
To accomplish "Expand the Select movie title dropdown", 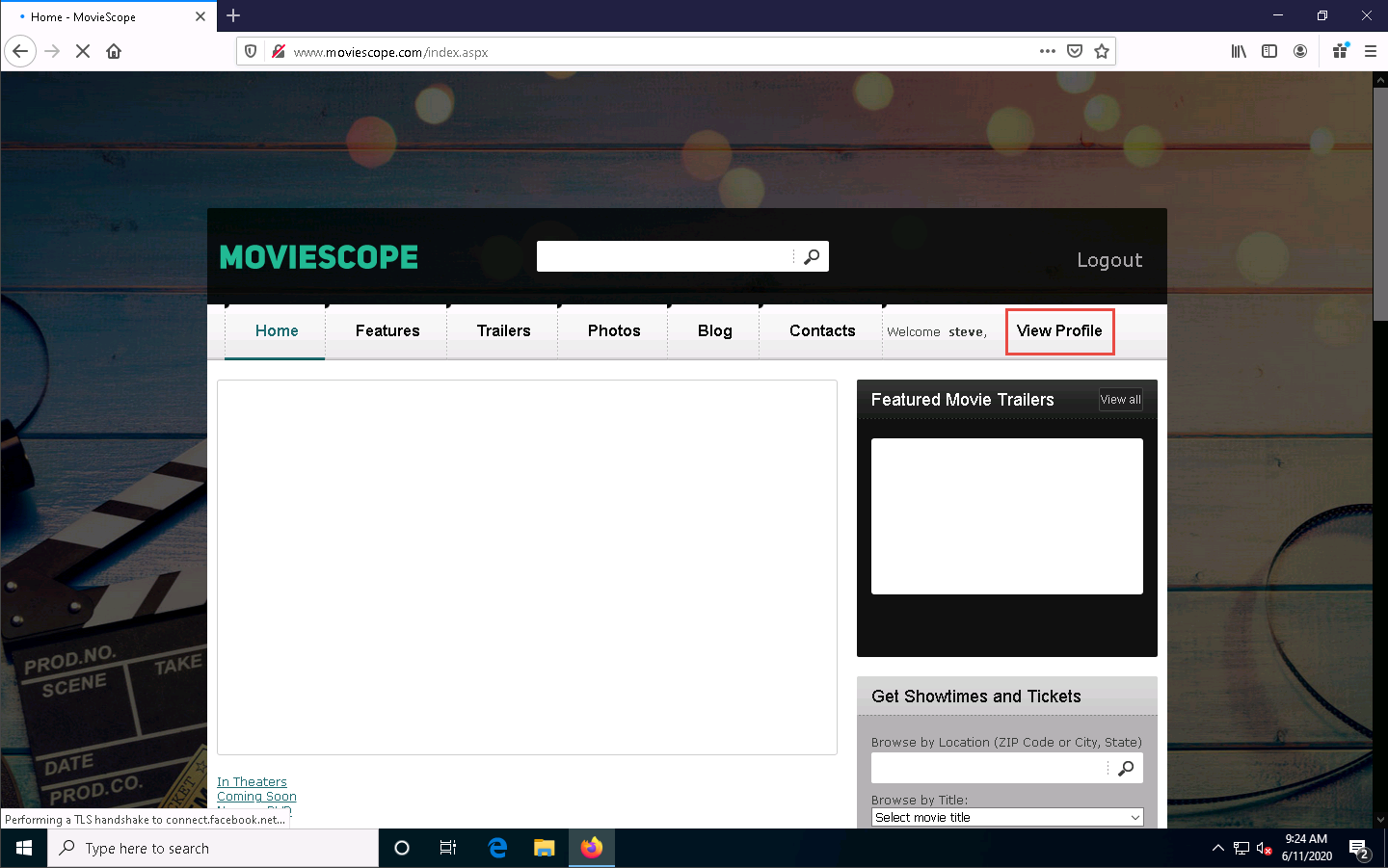I will (x=1007, y=817).
